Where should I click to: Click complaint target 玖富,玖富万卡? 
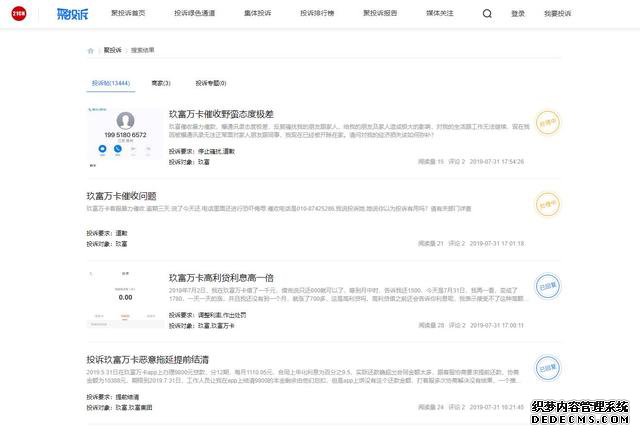(216, 326)
